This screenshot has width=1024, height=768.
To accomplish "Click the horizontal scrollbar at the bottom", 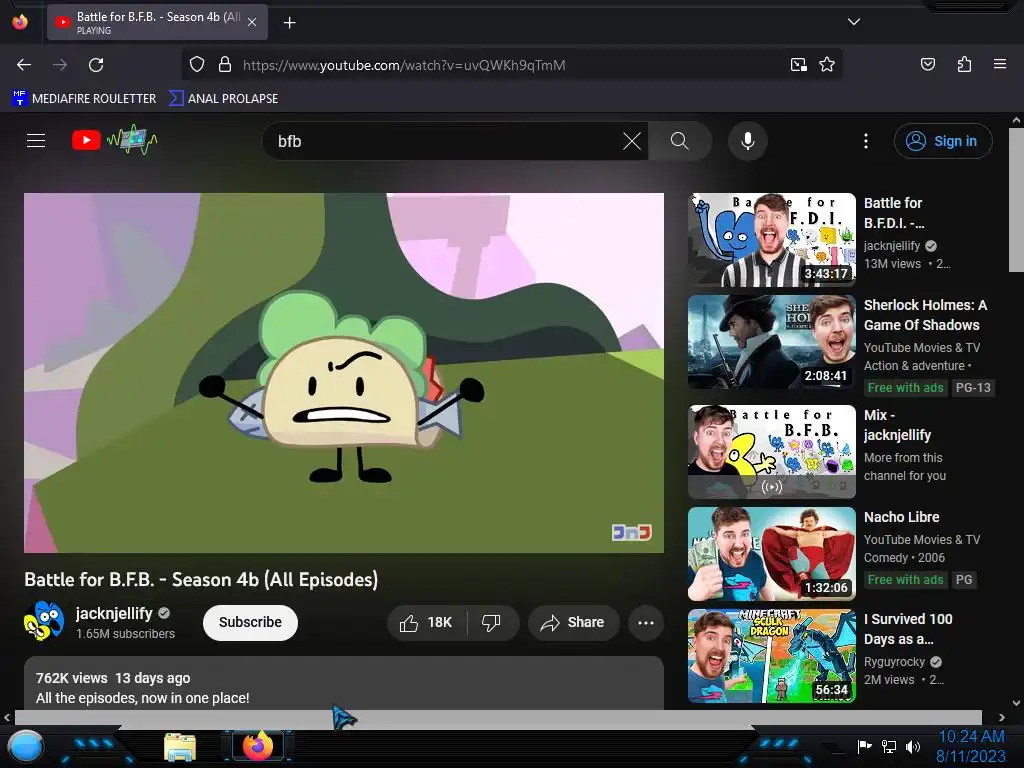I will [x=498, y=717].
